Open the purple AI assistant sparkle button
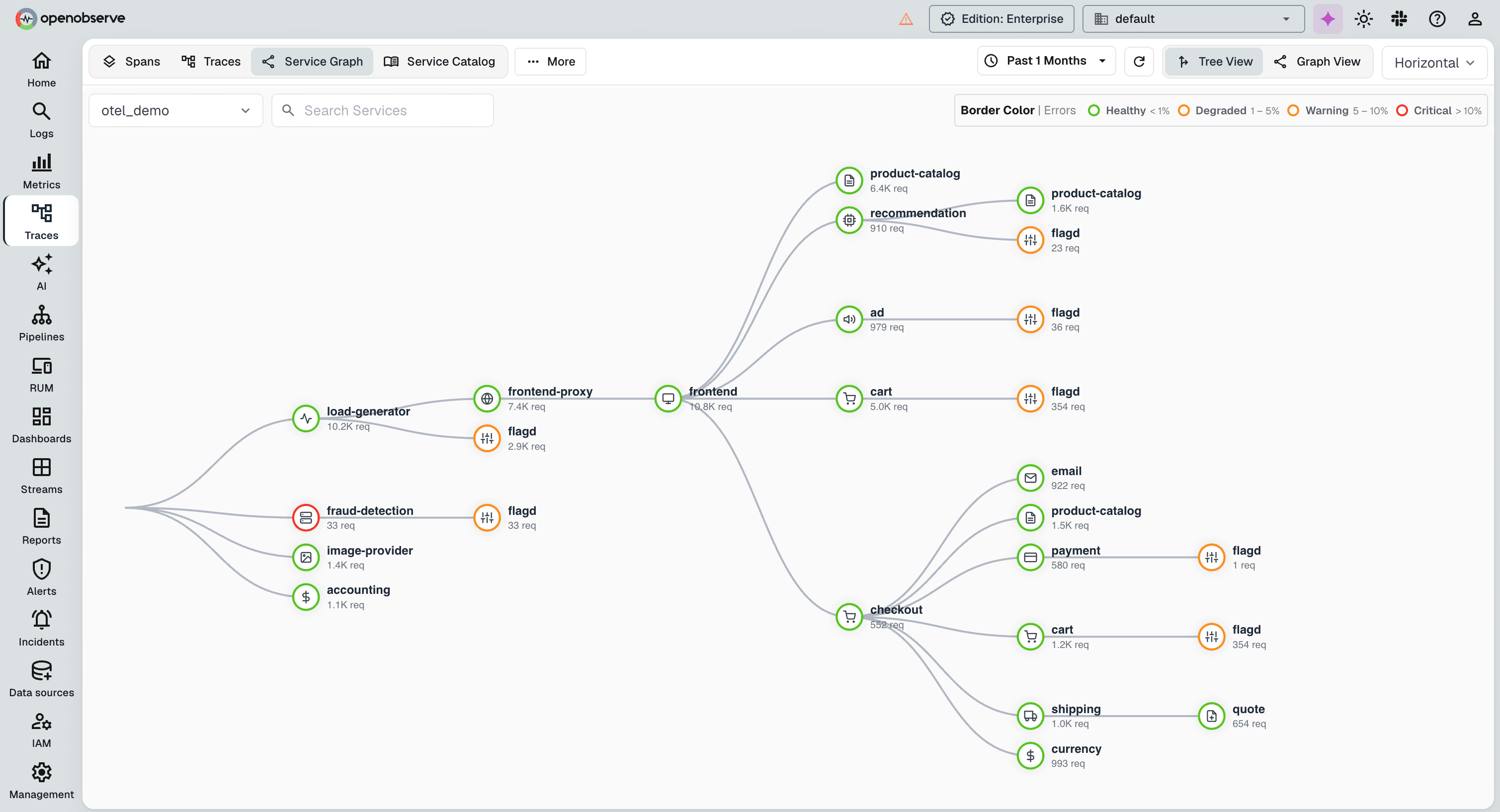Viewport: 1500px width, 812px height. pyautogui.click(x=1328, y=18)
